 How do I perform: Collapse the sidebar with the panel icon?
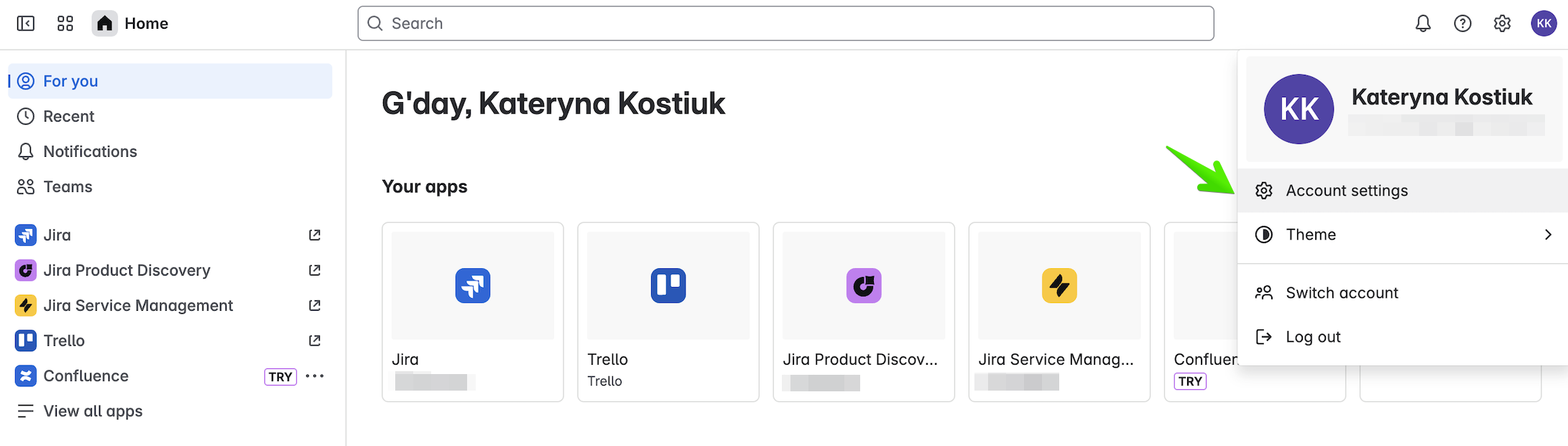(26, 24)
